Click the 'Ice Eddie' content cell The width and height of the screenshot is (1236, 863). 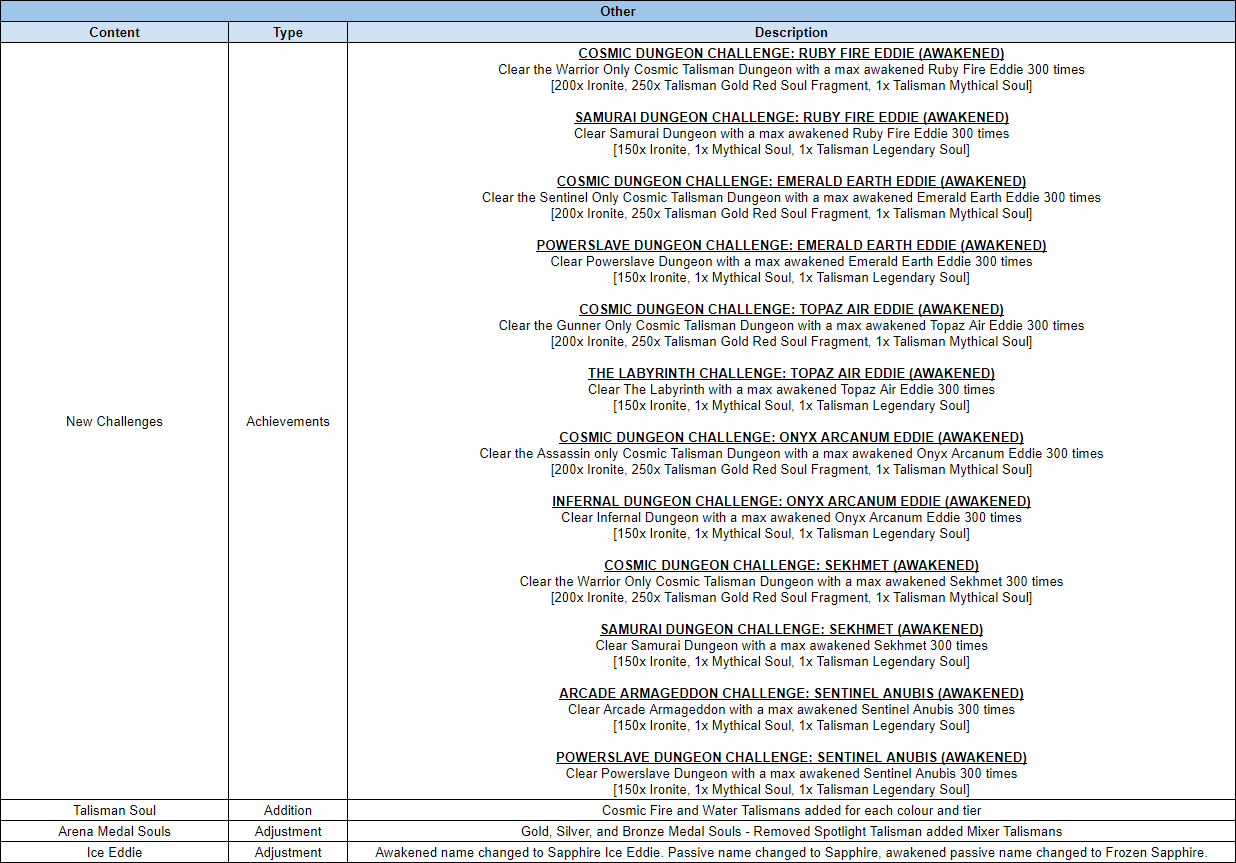[114, 852]
